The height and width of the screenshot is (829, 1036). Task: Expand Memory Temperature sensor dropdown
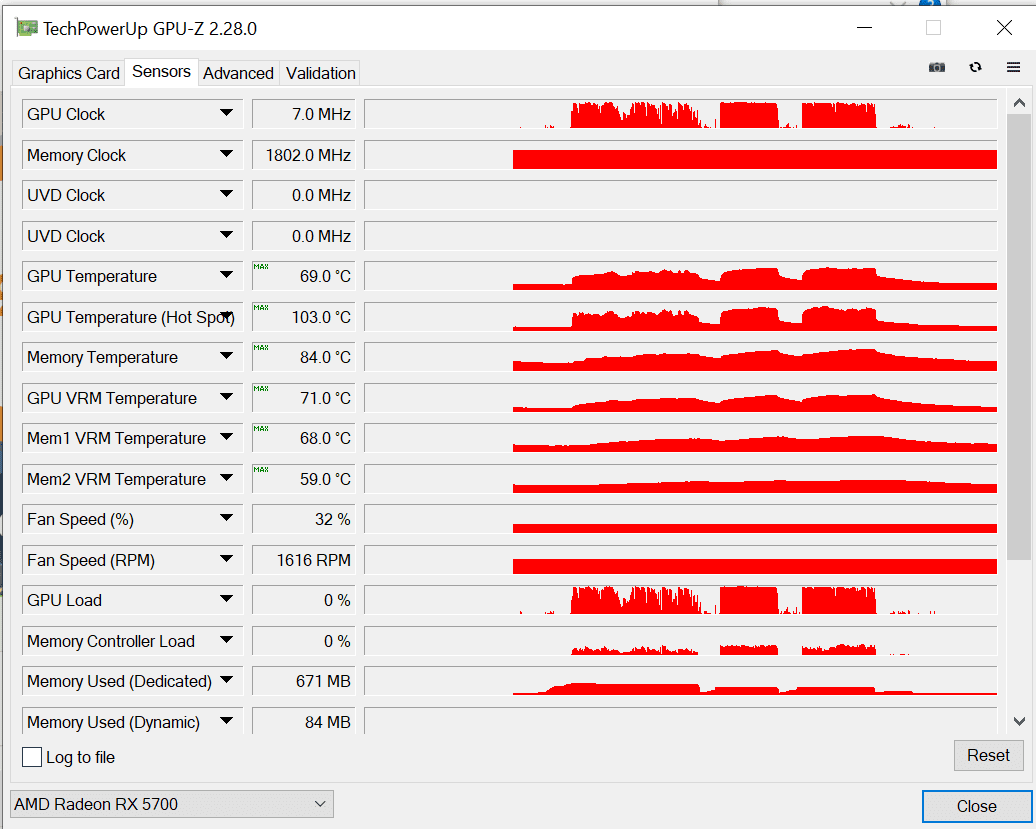pyautogui.click(x=226, y=357)
